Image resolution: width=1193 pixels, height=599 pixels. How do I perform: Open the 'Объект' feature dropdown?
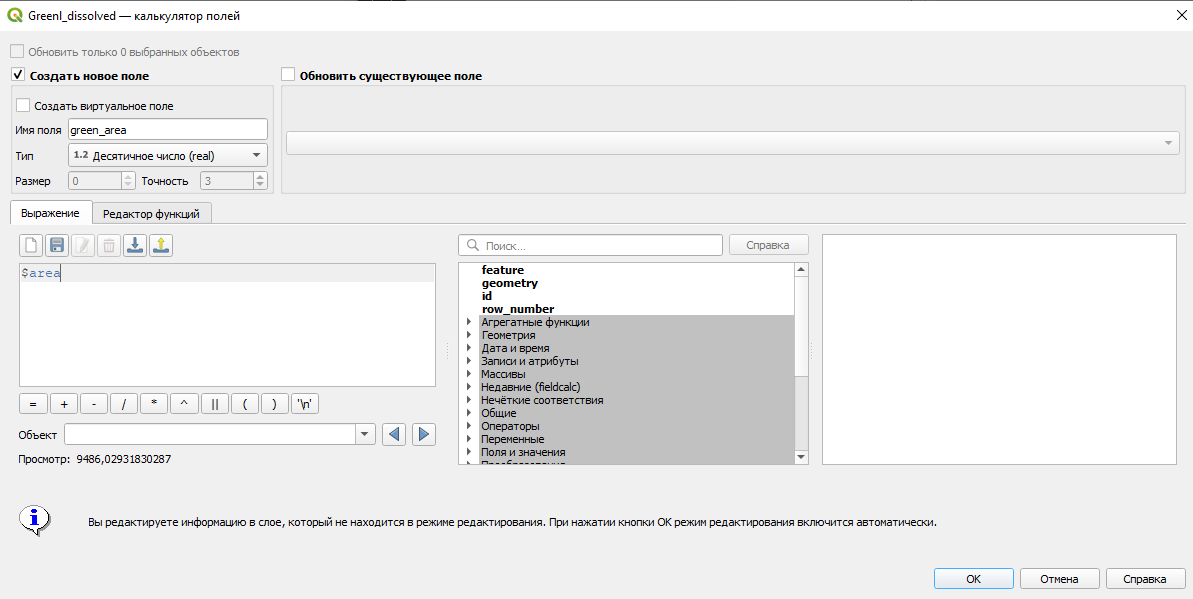point(366,434)
